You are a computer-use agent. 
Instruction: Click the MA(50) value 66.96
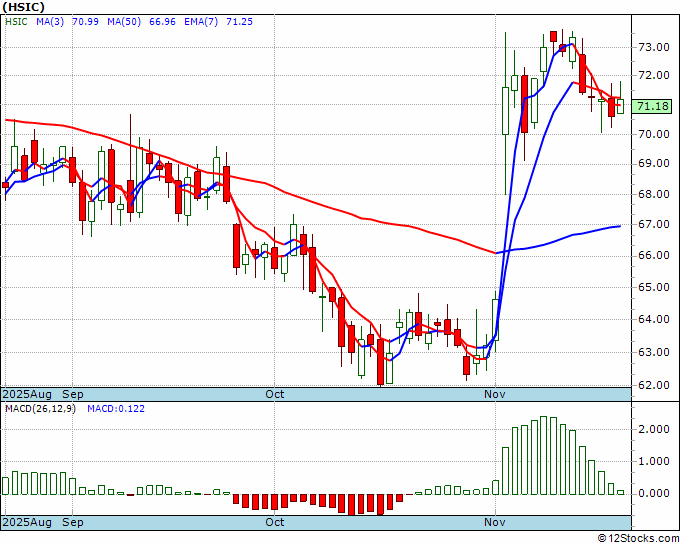coord(162,22)
